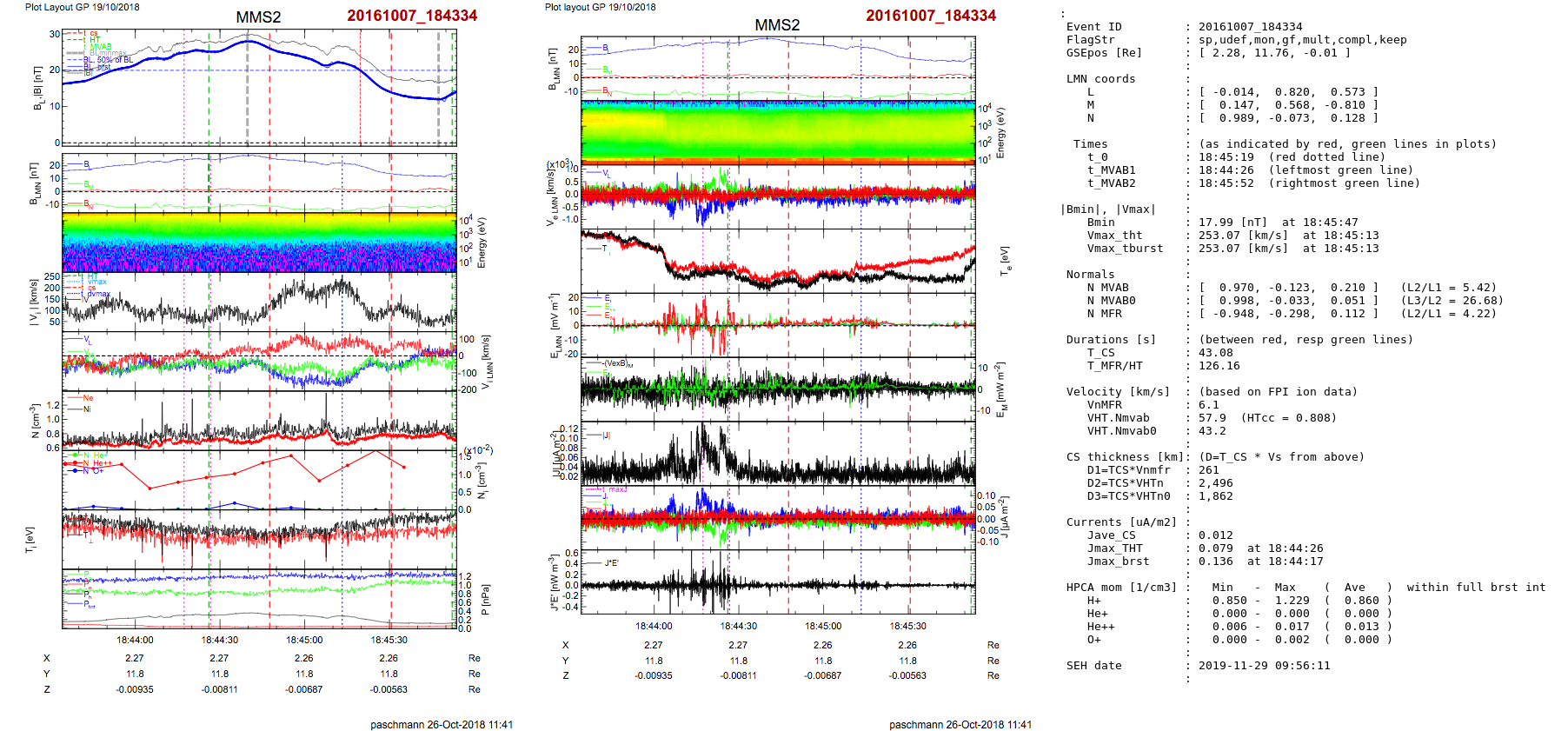
Task: Select the ion energy spectrogram in left plot
Action: tap(258, 243)
